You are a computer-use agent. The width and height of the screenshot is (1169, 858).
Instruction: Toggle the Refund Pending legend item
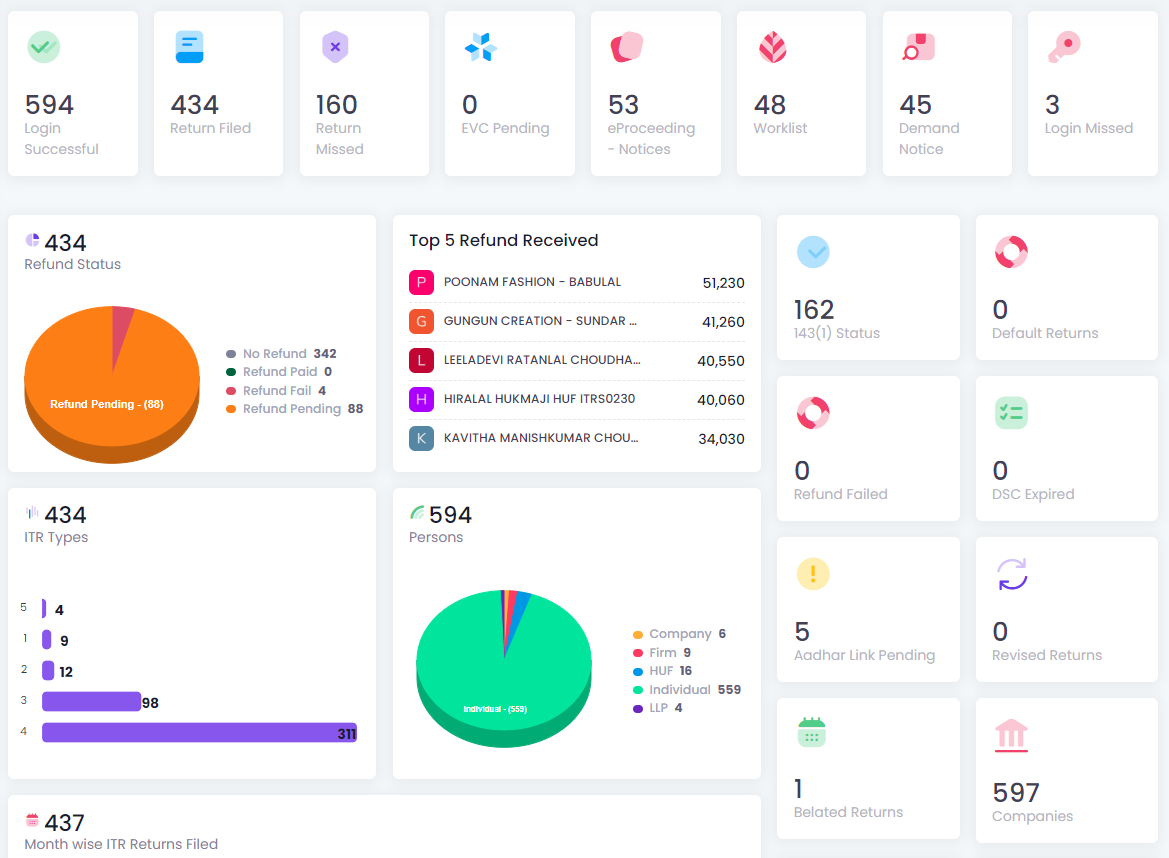(x=294, y=409)
